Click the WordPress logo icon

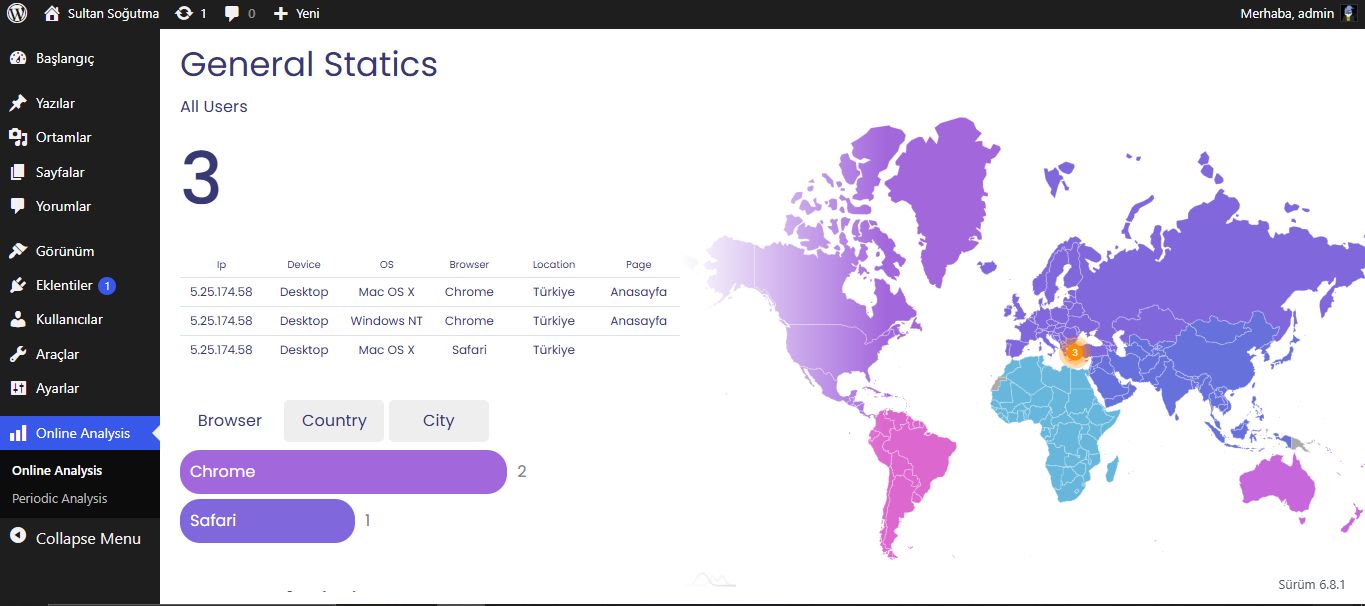17,14
